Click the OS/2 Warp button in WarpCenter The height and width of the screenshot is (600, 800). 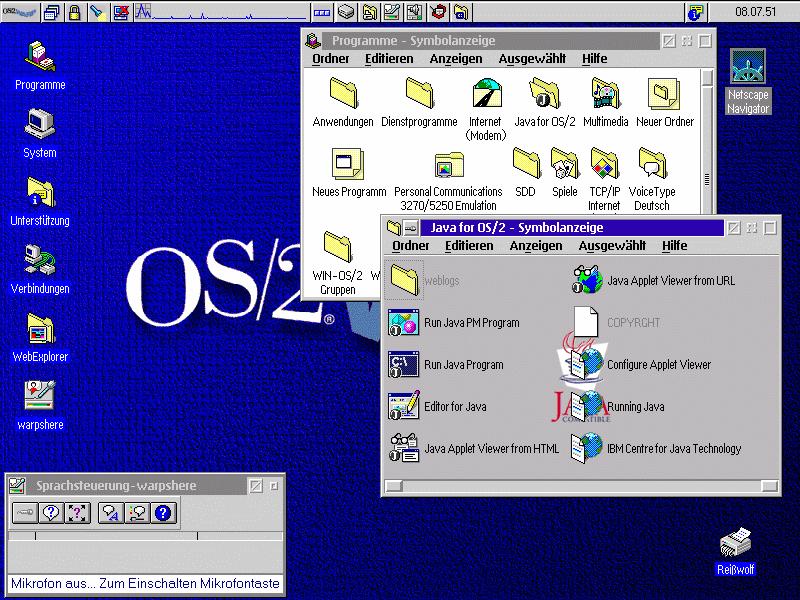pyautogui.click(x=19, y=12)
